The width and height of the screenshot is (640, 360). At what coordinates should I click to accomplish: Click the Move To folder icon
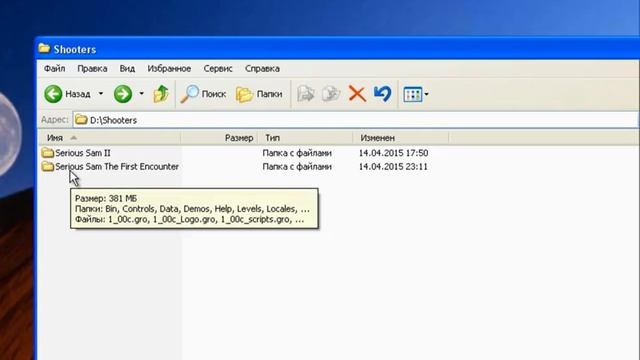(306, 94)
